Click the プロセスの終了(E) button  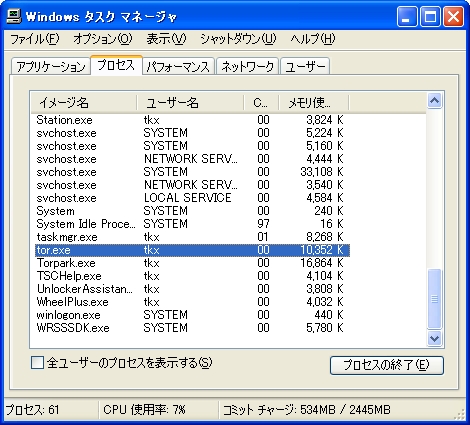coord(387,365)
